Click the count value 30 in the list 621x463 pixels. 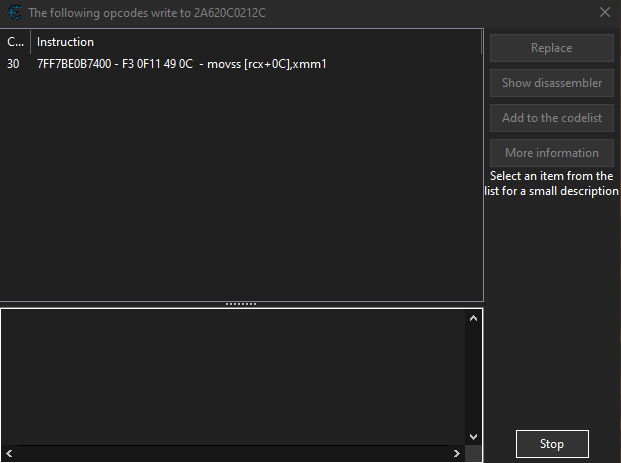pos(13,64)
